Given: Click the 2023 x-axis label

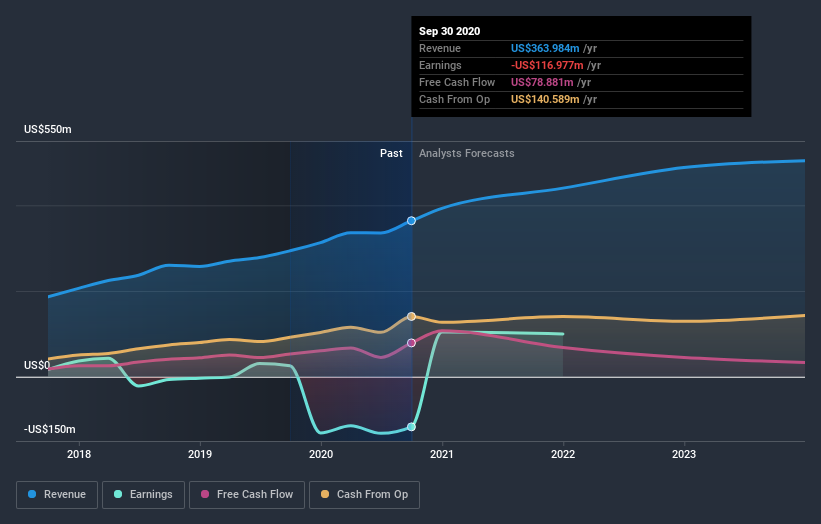Looking at the screenshot, I should point(684,454).
